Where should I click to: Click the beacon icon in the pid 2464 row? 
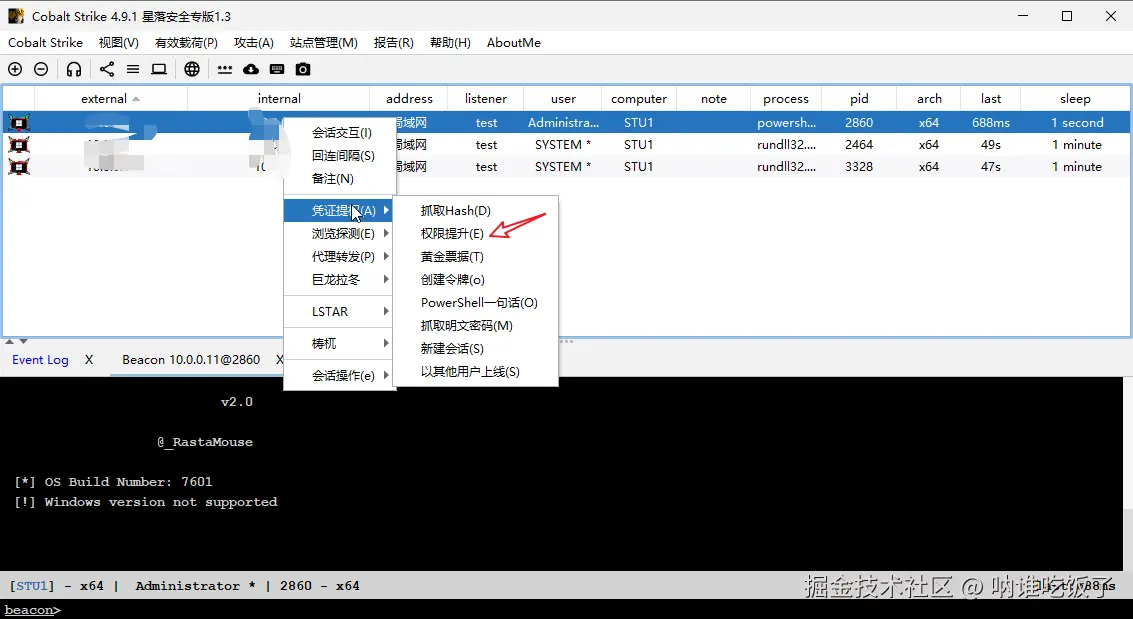[x=19, y=144]
